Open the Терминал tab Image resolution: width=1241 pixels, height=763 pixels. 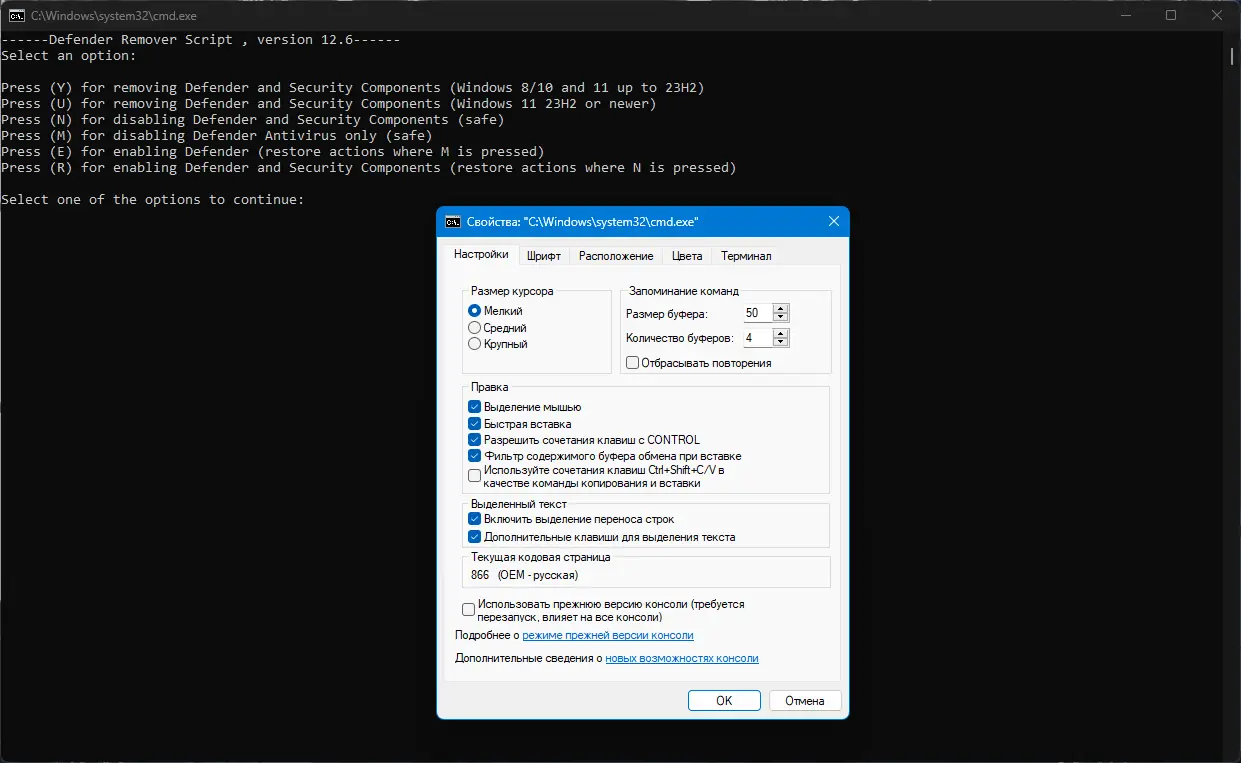tap(746, 256)
